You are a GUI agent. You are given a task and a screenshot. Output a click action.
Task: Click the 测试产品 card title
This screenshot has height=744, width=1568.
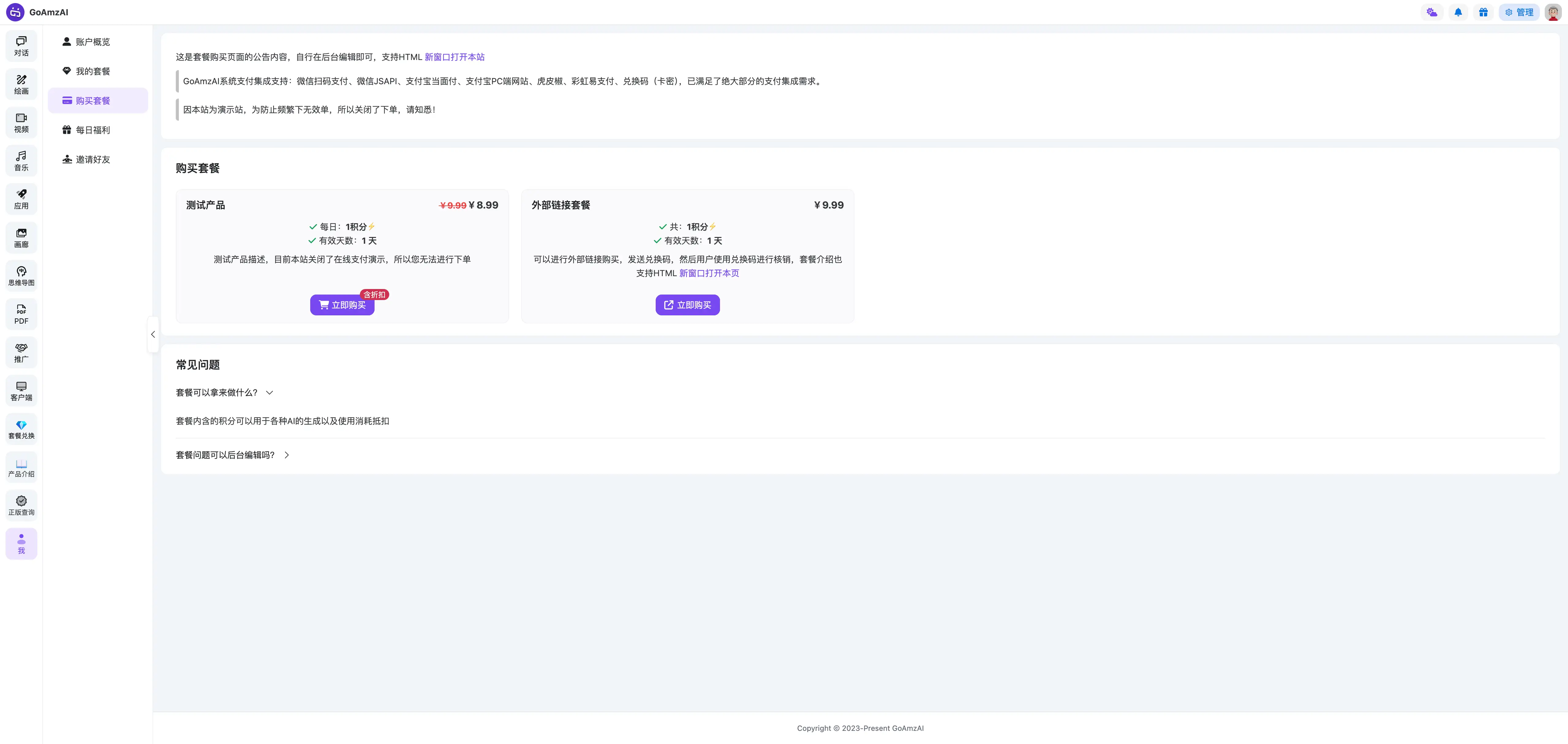(x=206, y=205)
